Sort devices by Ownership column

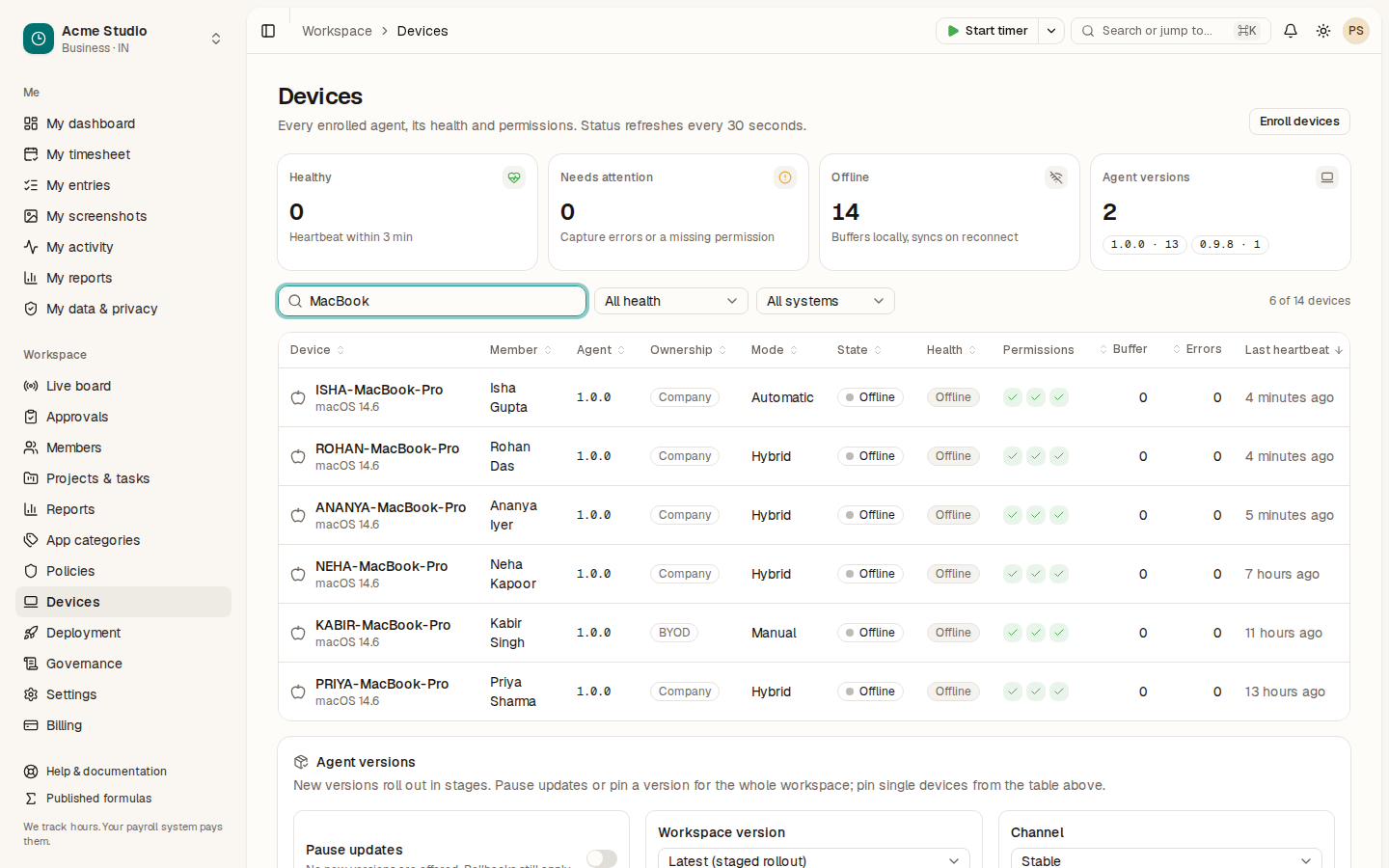(688, 350)
